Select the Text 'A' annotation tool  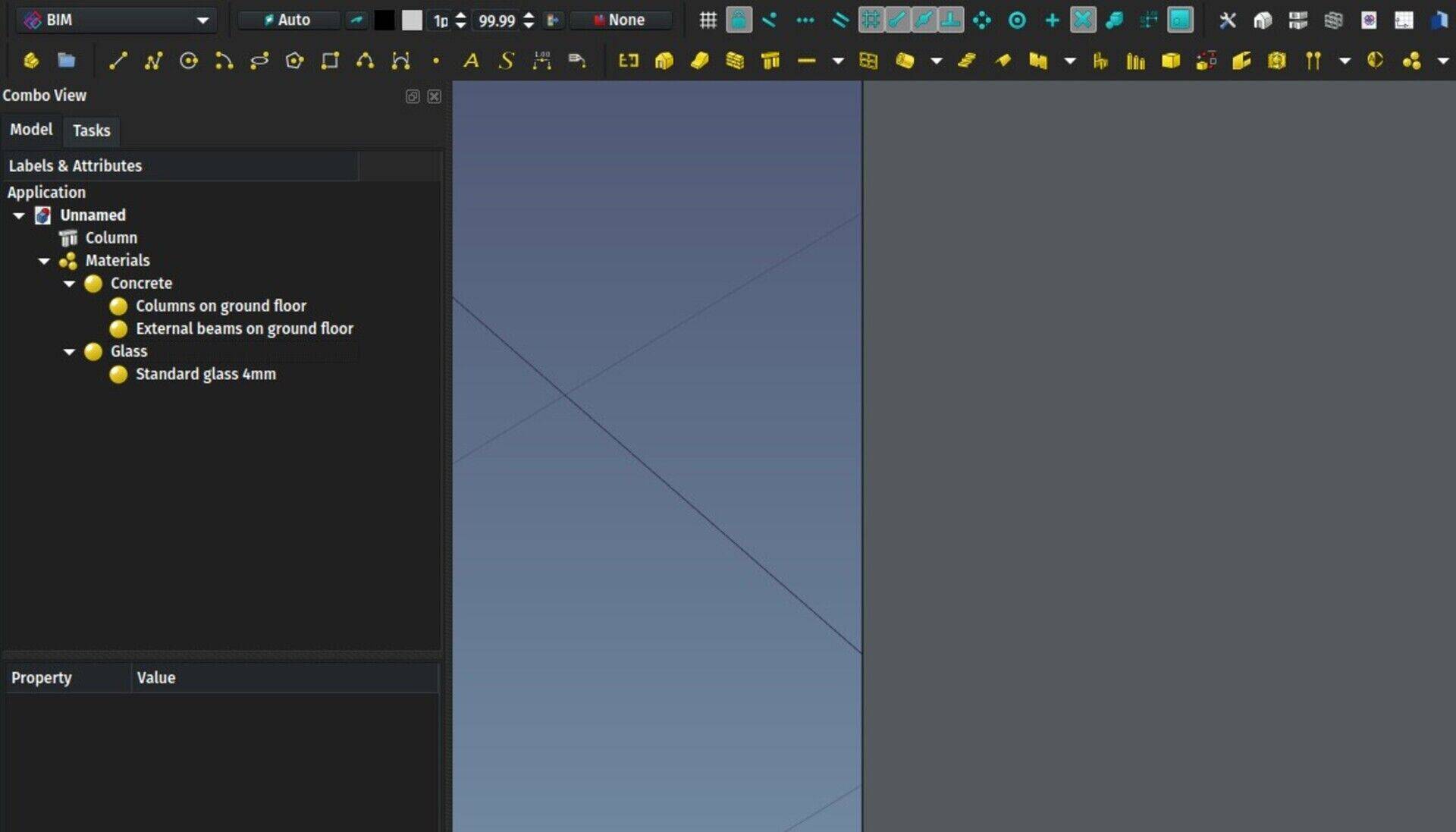point(471,61)
